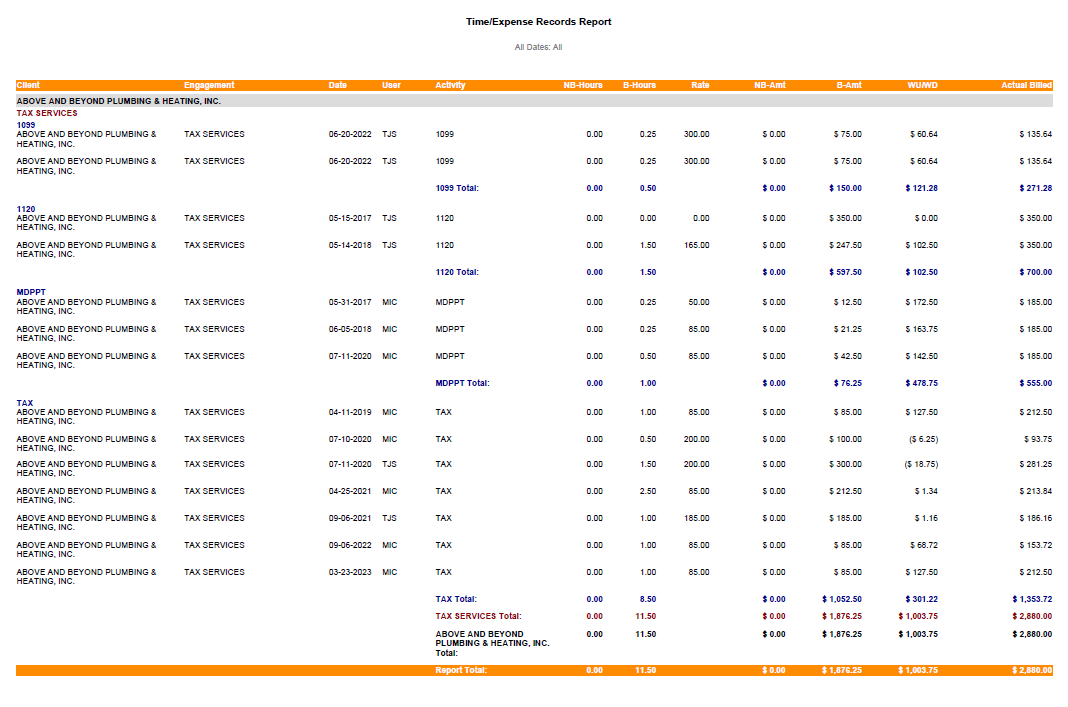The height and width of the screenshot is (707, 1068).
Task: Click the 'TAX SERVICES Total:' label
Action: click(478, 616)
